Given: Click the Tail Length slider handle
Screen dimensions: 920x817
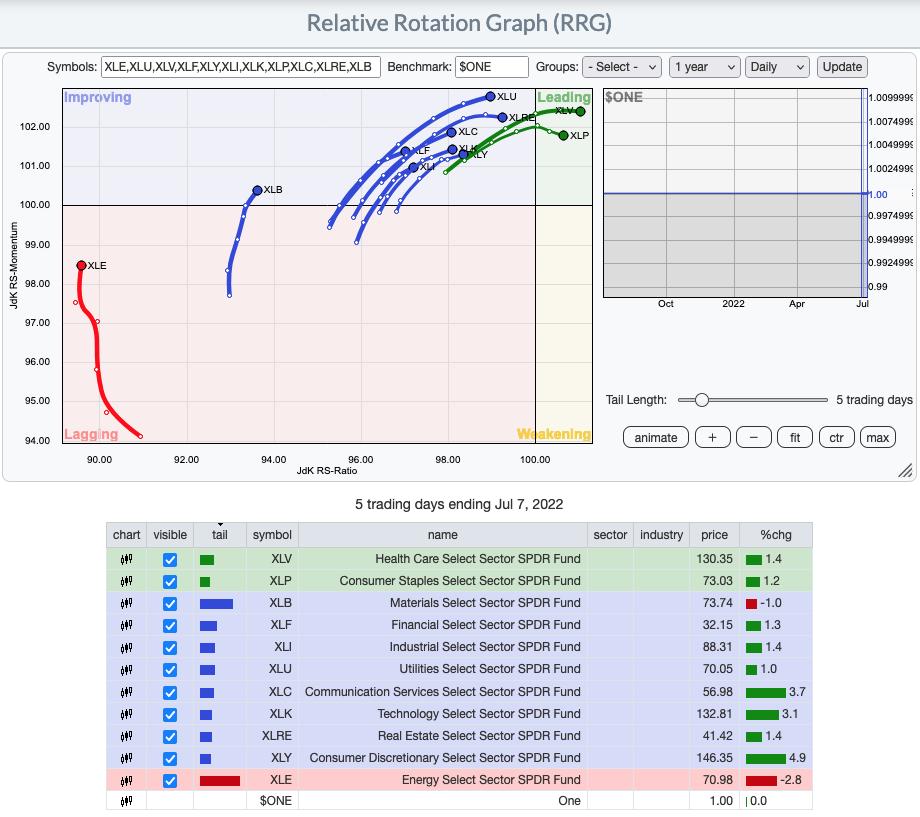Looking at the screenshot, I should click(702, 400).
